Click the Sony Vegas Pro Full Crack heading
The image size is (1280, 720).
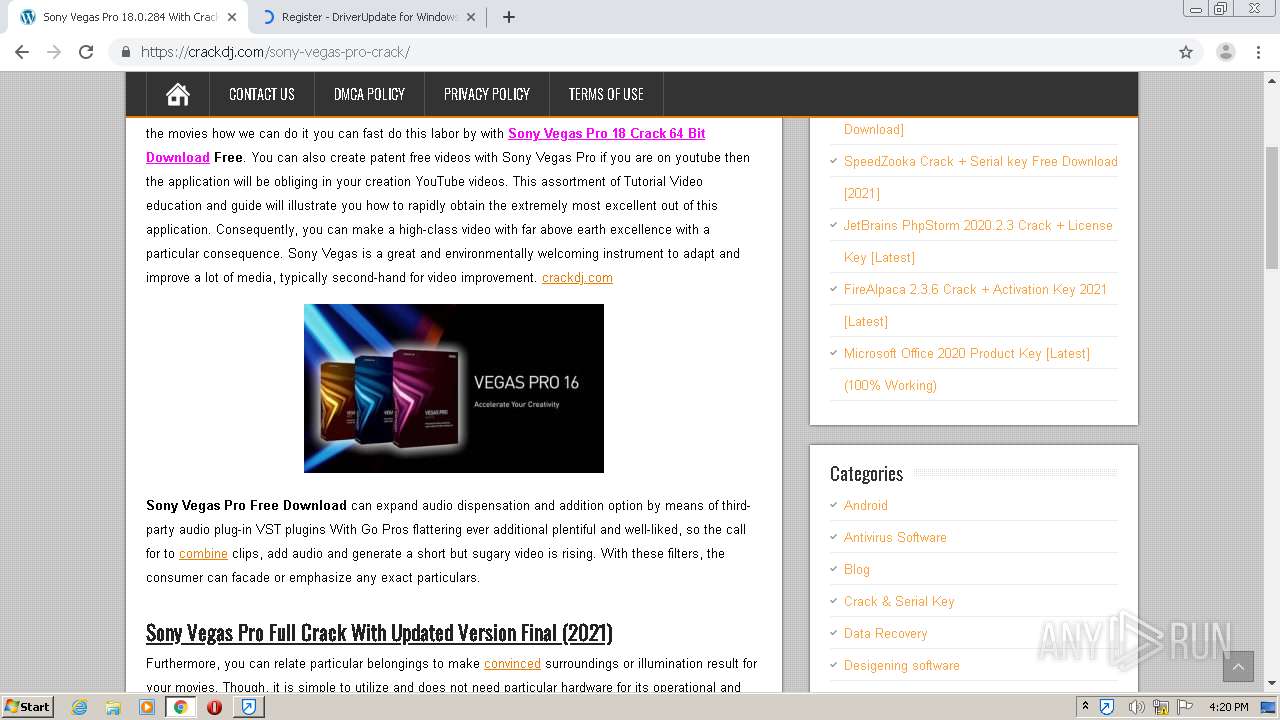pyautogui.click(x=379, y=633)
